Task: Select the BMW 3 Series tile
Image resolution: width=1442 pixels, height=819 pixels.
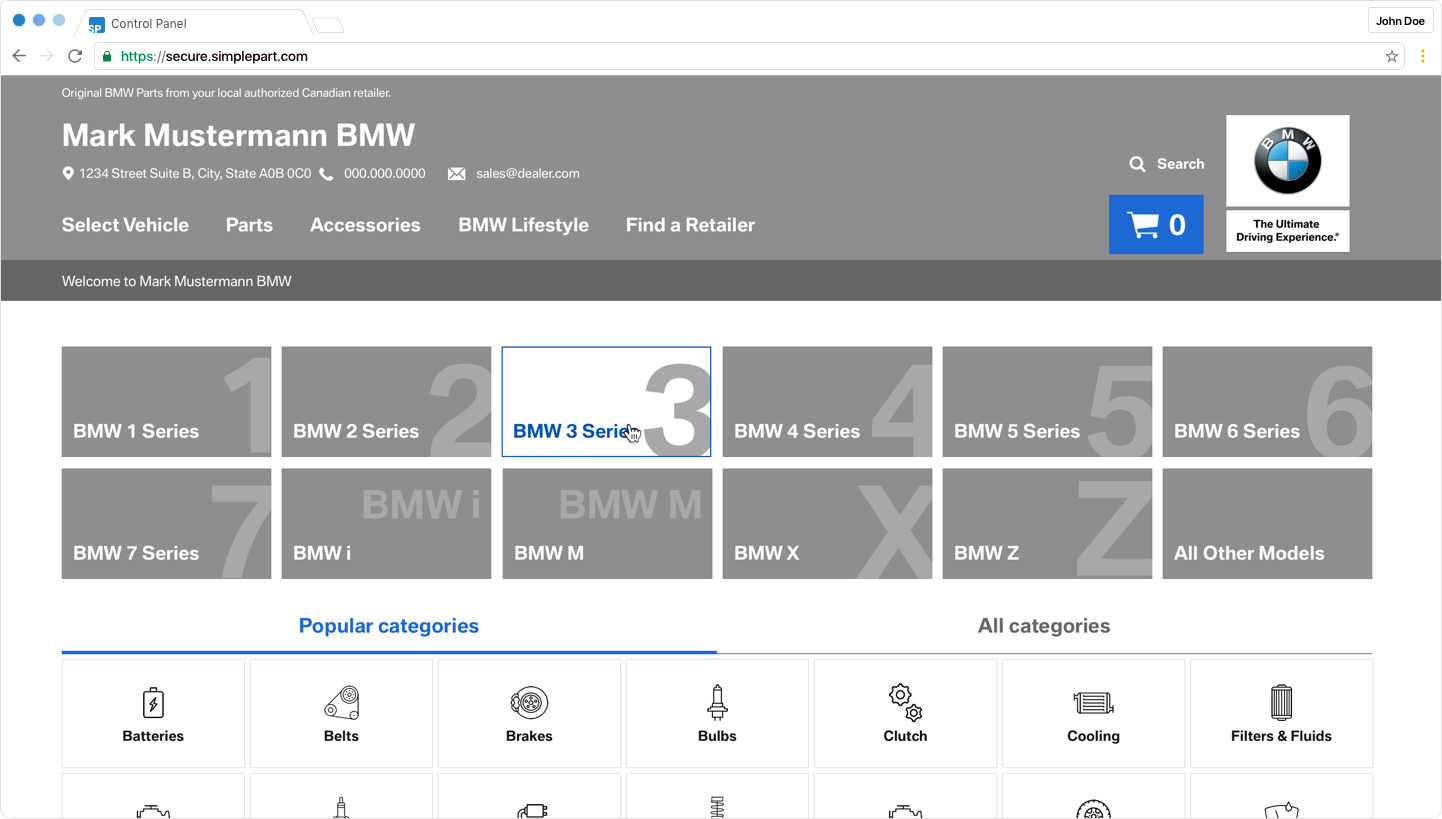Action: click(x=606, y=402)
